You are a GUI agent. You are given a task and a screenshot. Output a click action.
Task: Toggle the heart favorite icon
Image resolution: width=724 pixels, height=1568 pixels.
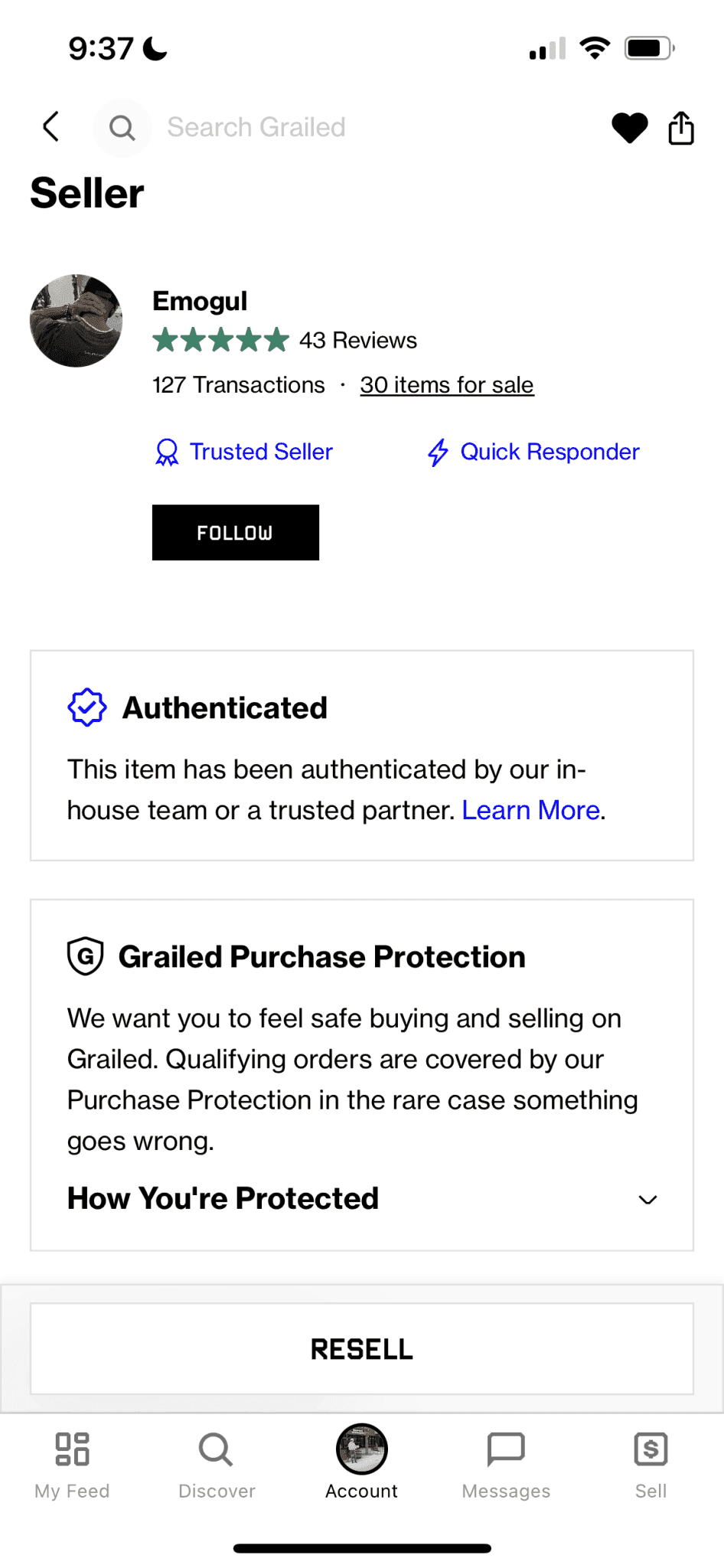point(630,128)
